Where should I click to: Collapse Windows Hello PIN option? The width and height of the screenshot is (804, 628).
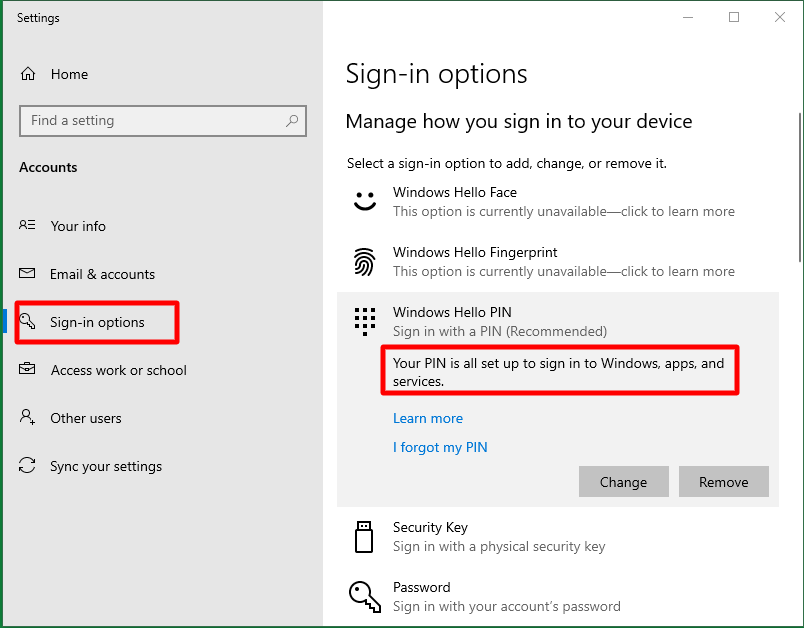coord(558,321)
